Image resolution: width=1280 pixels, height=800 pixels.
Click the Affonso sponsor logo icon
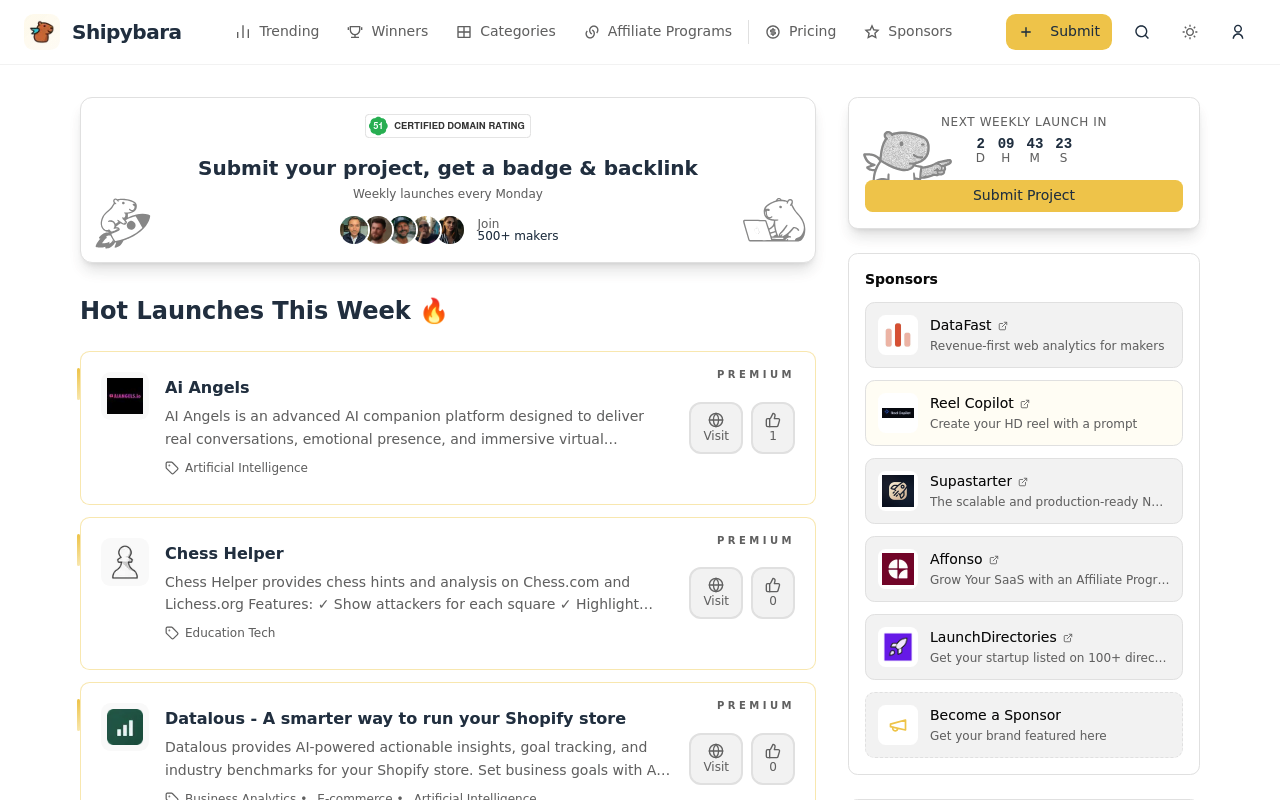point(898,569)
